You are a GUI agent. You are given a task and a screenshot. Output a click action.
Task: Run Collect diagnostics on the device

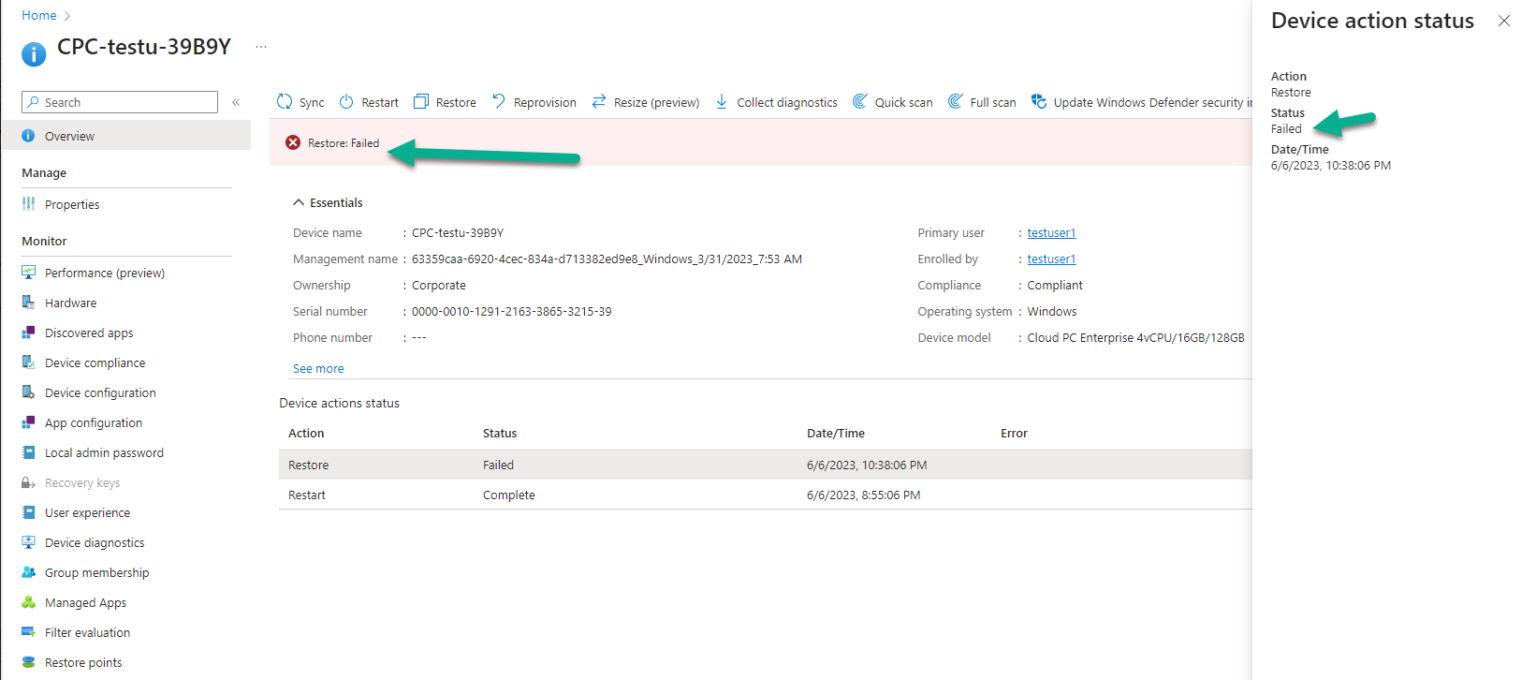(776, 101)
